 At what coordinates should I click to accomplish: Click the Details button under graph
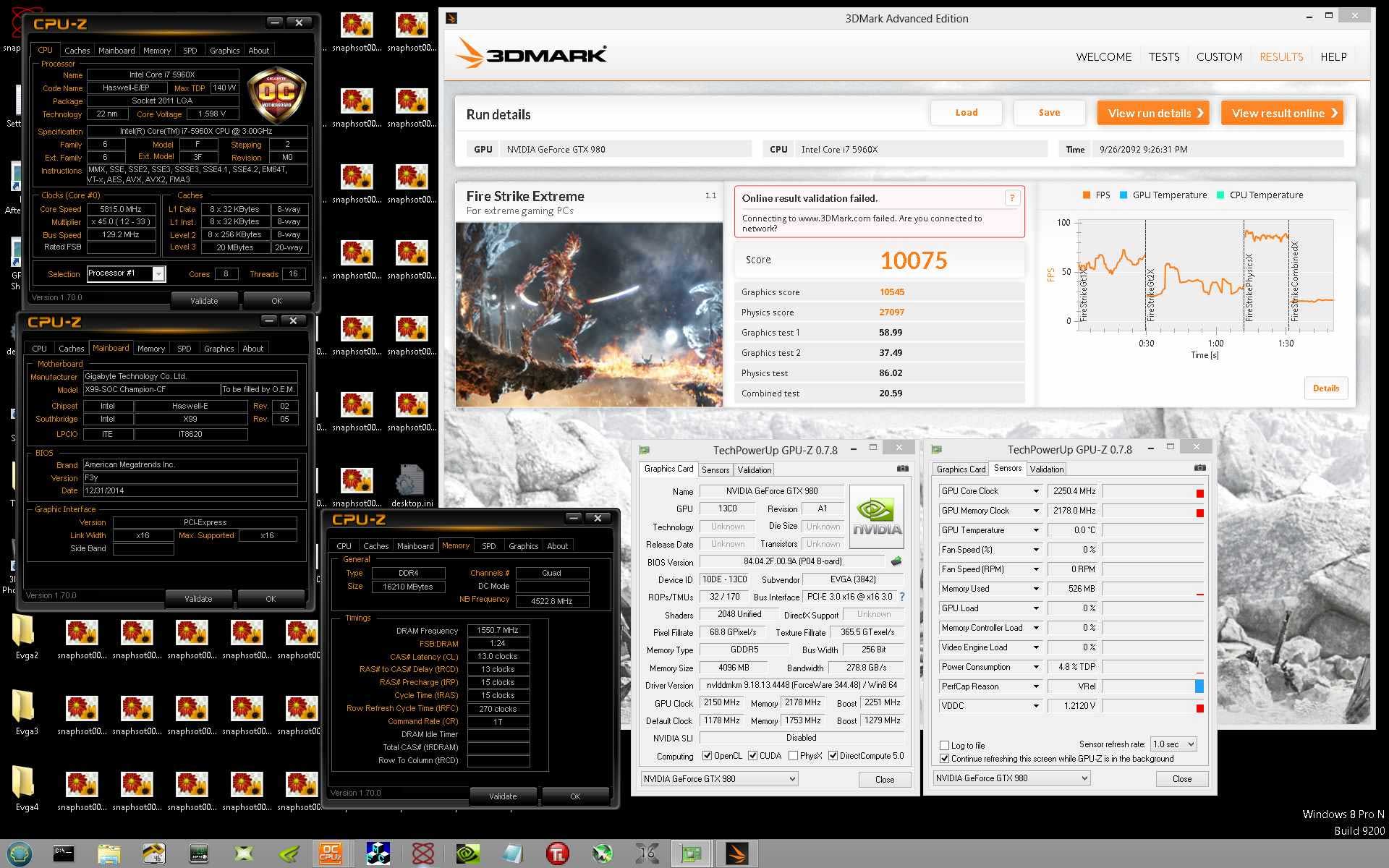coord(1325,388)
